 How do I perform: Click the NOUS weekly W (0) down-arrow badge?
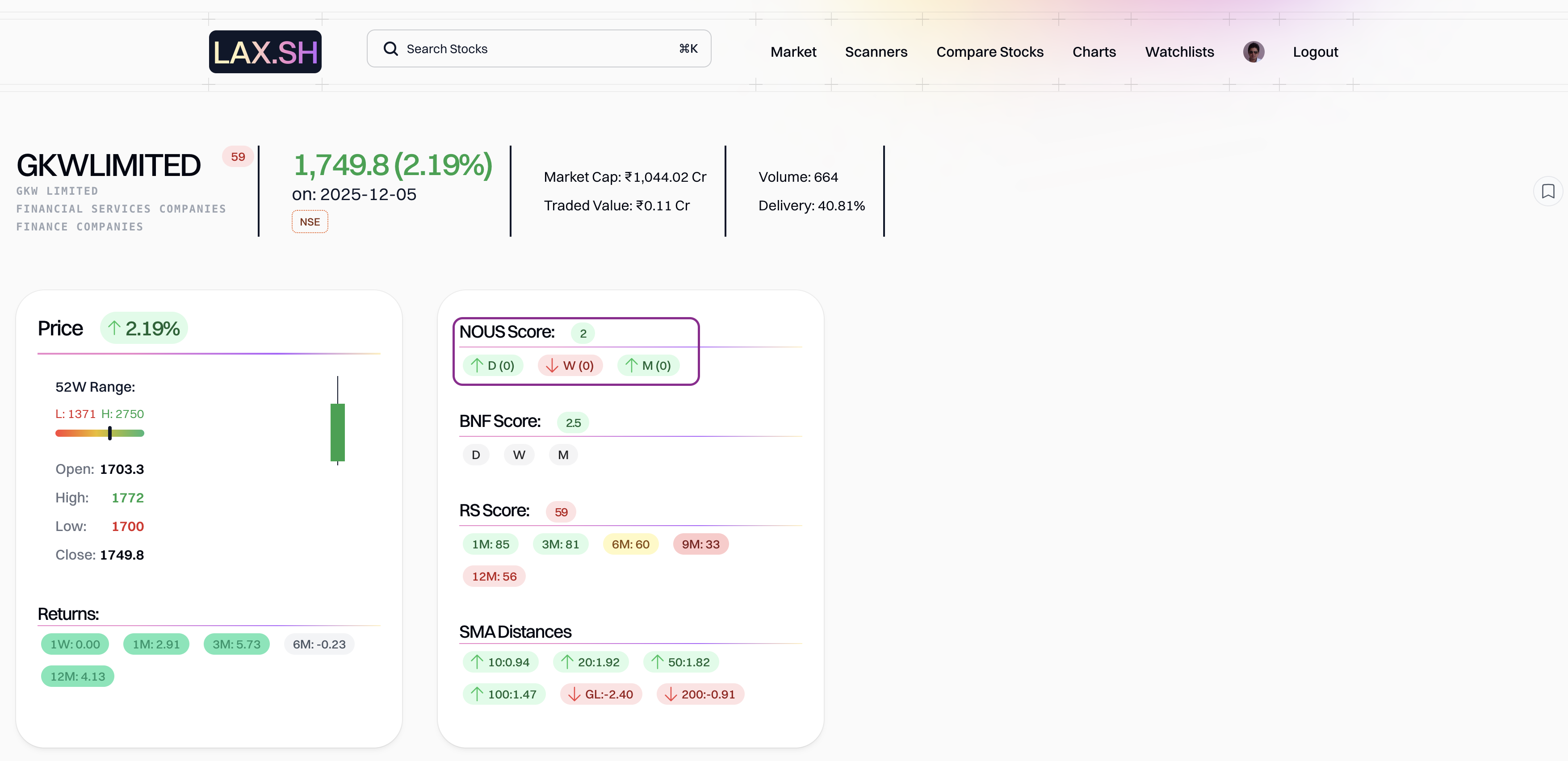[x=570, y=366]
